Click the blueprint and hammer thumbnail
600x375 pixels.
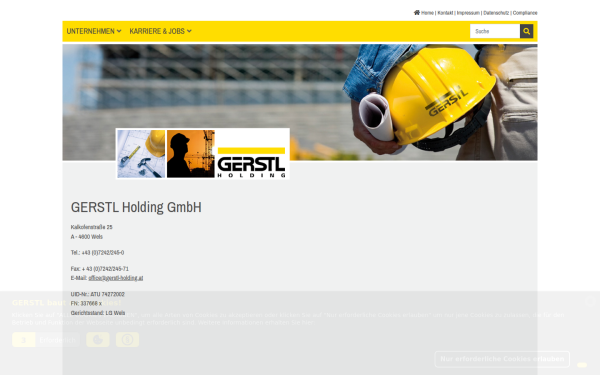[141, 154]
